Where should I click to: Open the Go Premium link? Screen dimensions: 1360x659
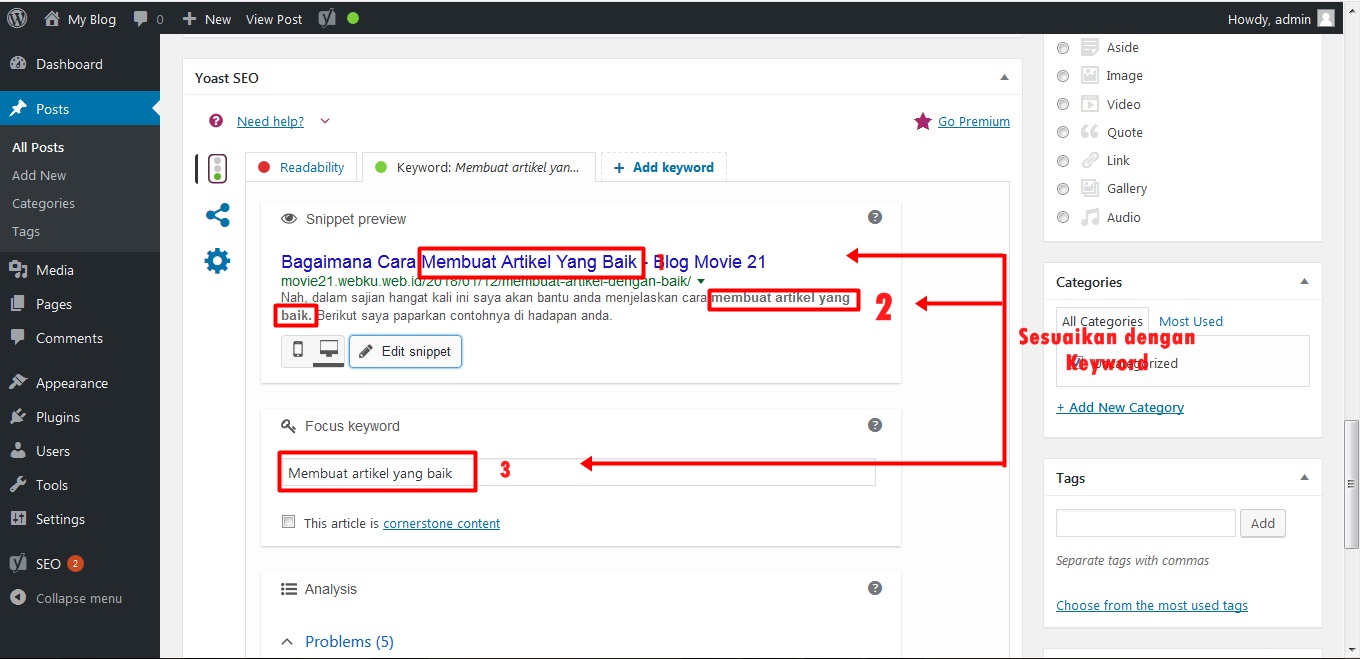tap(974, 121)
